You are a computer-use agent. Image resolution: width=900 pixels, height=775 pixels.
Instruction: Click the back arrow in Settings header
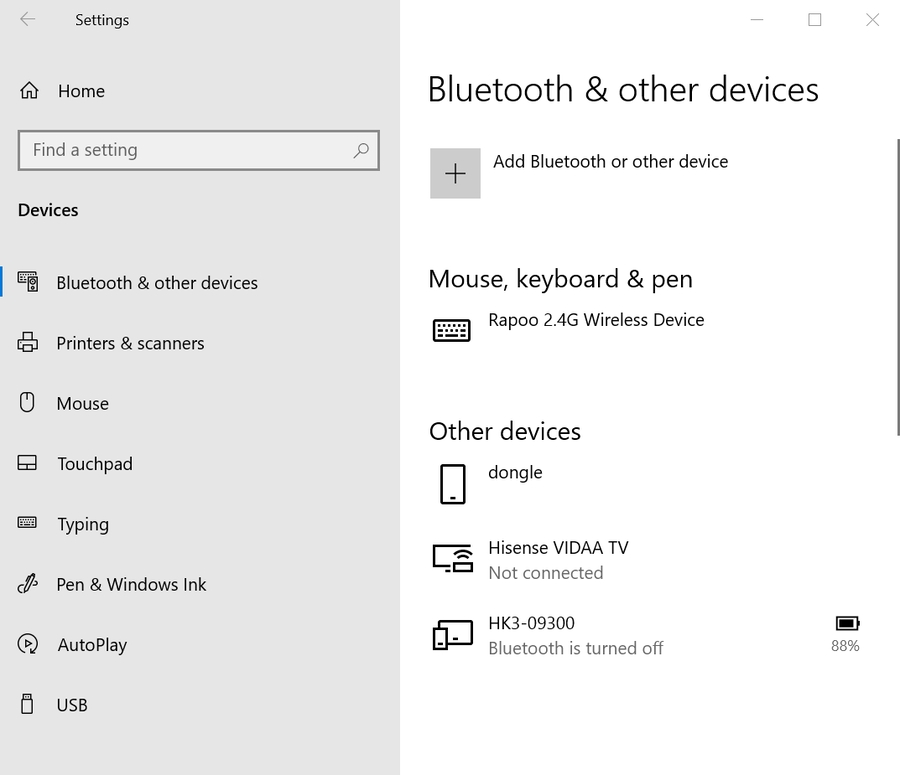point(27,20)
